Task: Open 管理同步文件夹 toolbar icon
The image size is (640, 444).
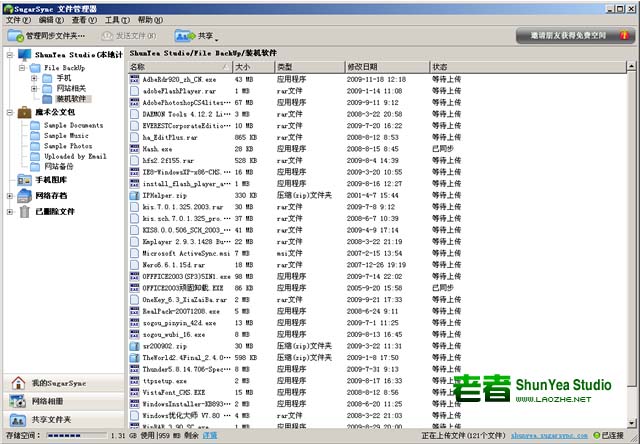Action: [16, 36]
